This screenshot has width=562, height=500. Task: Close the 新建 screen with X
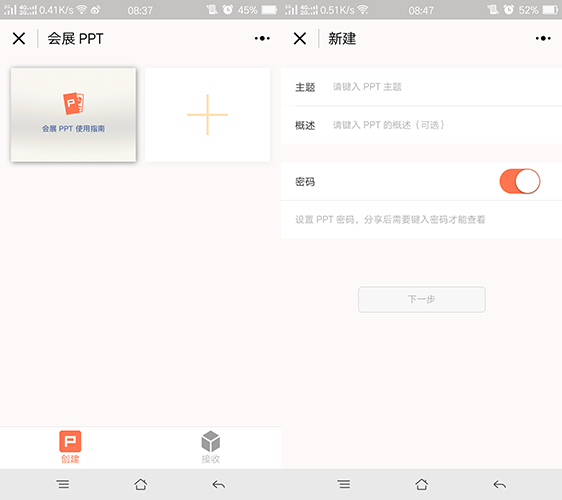tap(300, 38)
